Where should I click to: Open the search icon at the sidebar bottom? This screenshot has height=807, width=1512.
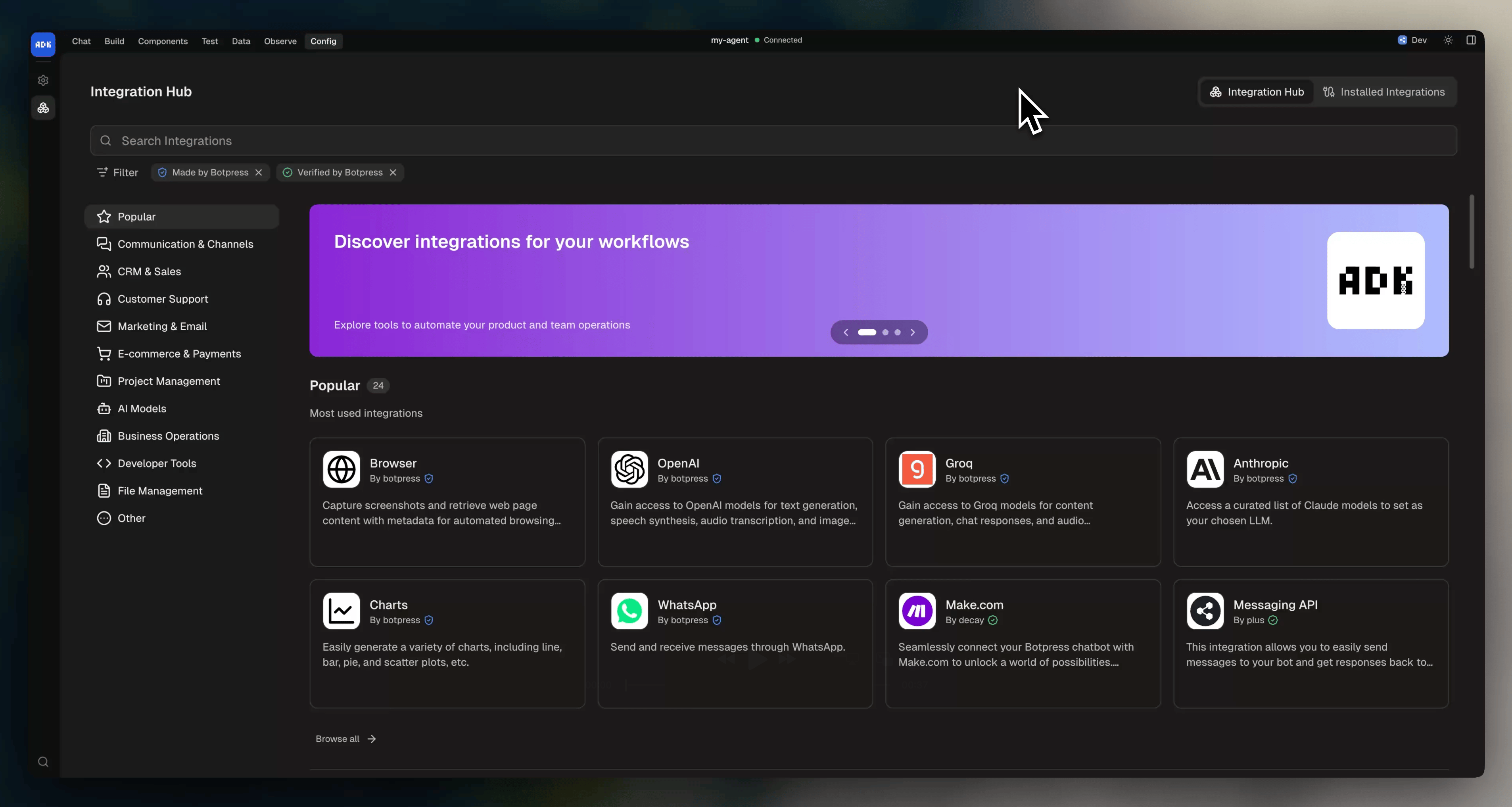[x=43, y=762]
